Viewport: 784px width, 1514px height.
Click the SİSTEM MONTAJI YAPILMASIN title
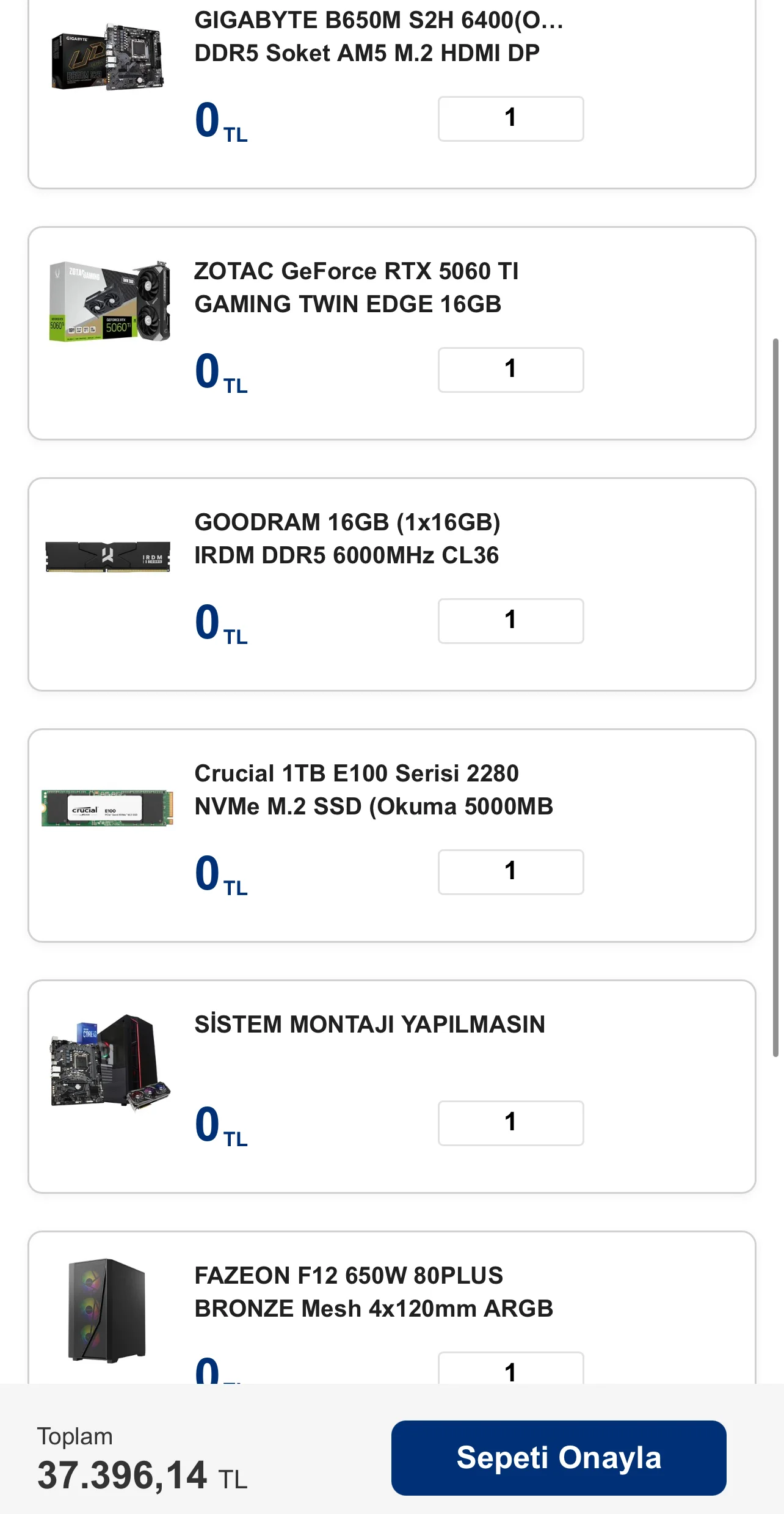[369, 1024]
